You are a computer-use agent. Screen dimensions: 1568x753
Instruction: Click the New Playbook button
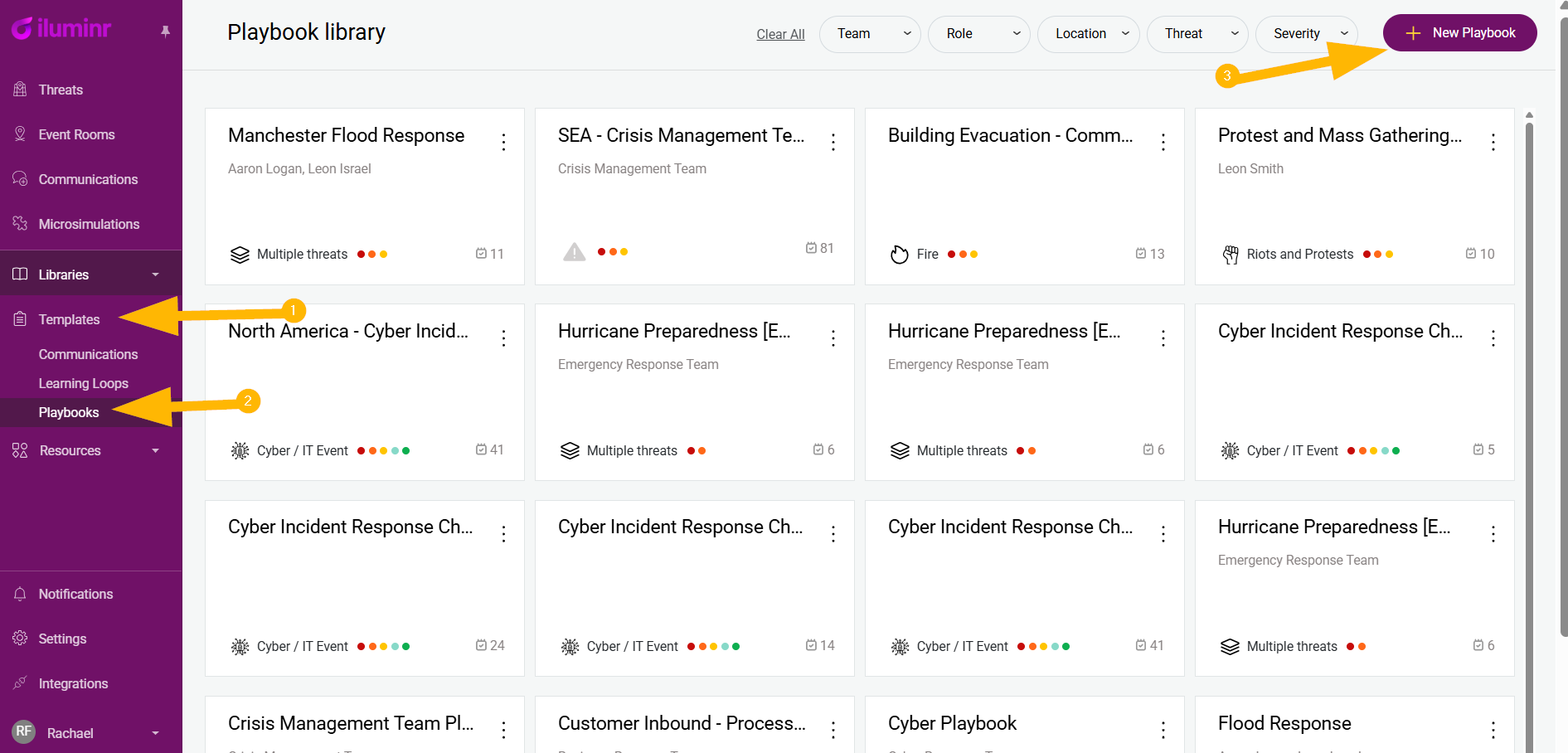pos(1459,33)
